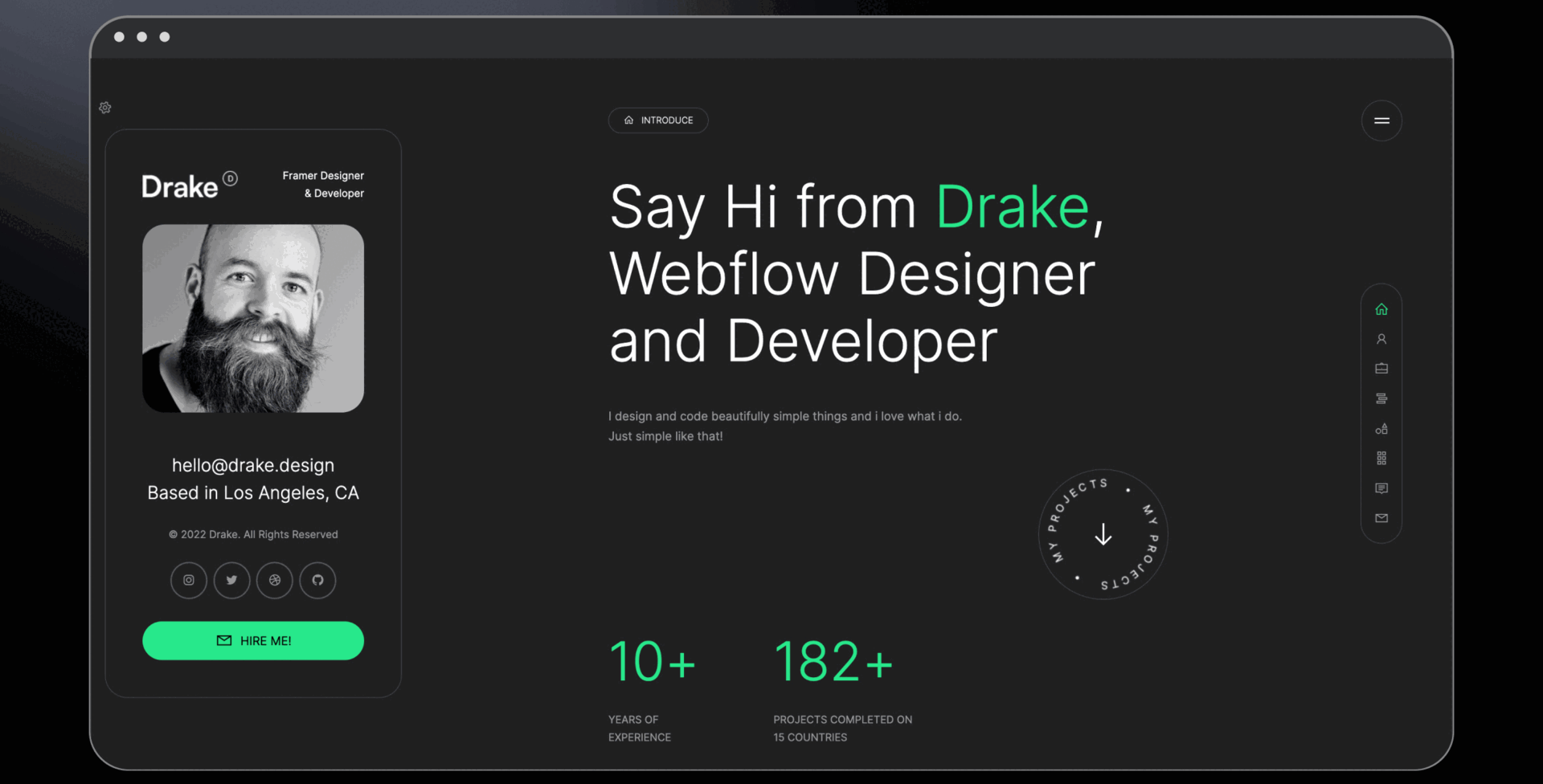Image resolution: width=1543 pixels, height=784 pixels.
Task: Click the Dribbble social icon
Action: pyautogui.click(x=275, y=580)
